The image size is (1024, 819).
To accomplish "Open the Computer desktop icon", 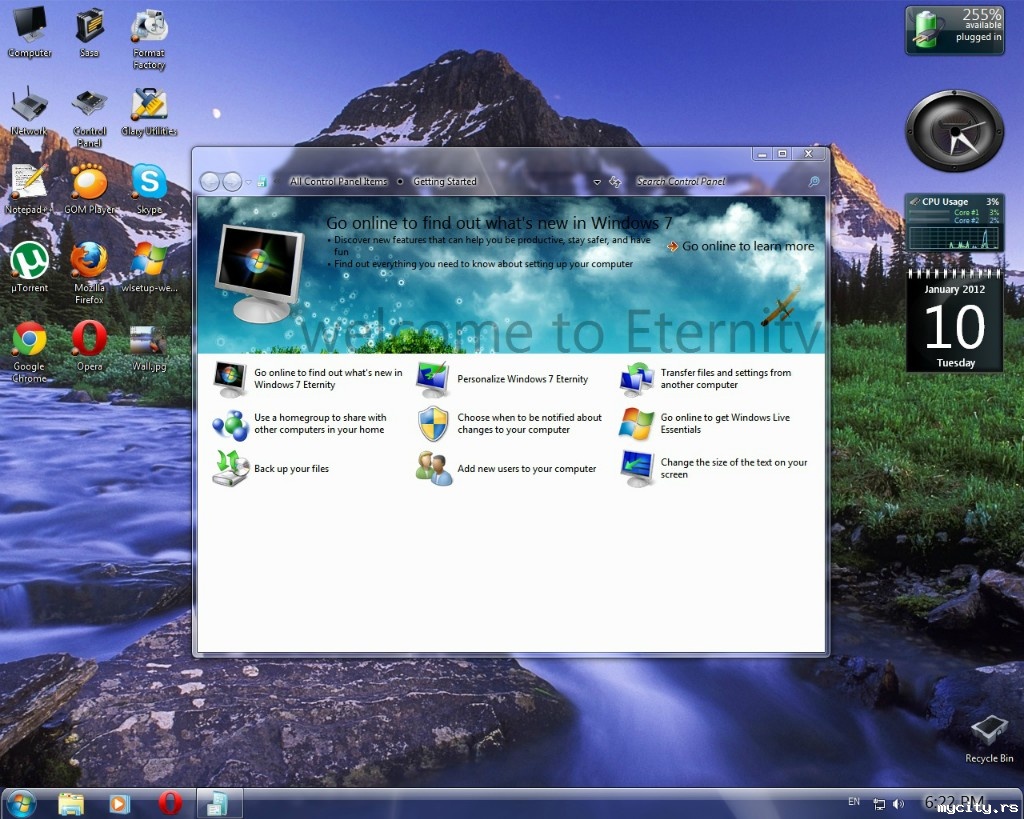I will [x=29, y=31].
